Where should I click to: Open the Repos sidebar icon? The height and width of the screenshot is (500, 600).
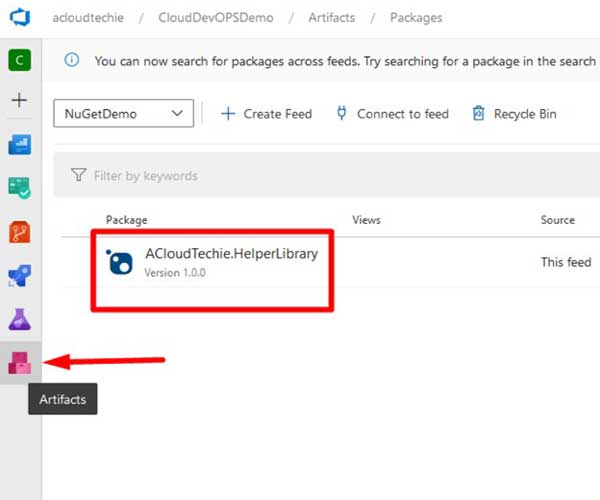click(x=20, y=231)
